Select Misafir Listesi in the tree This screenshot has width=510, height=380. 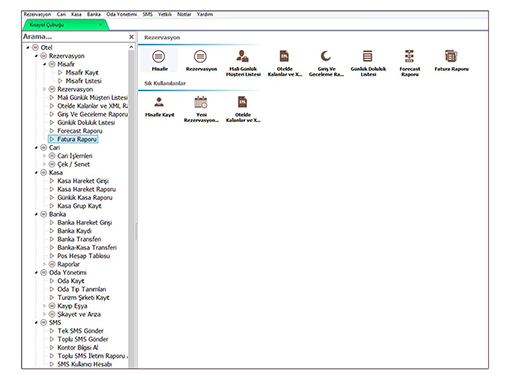click(83, 81)
